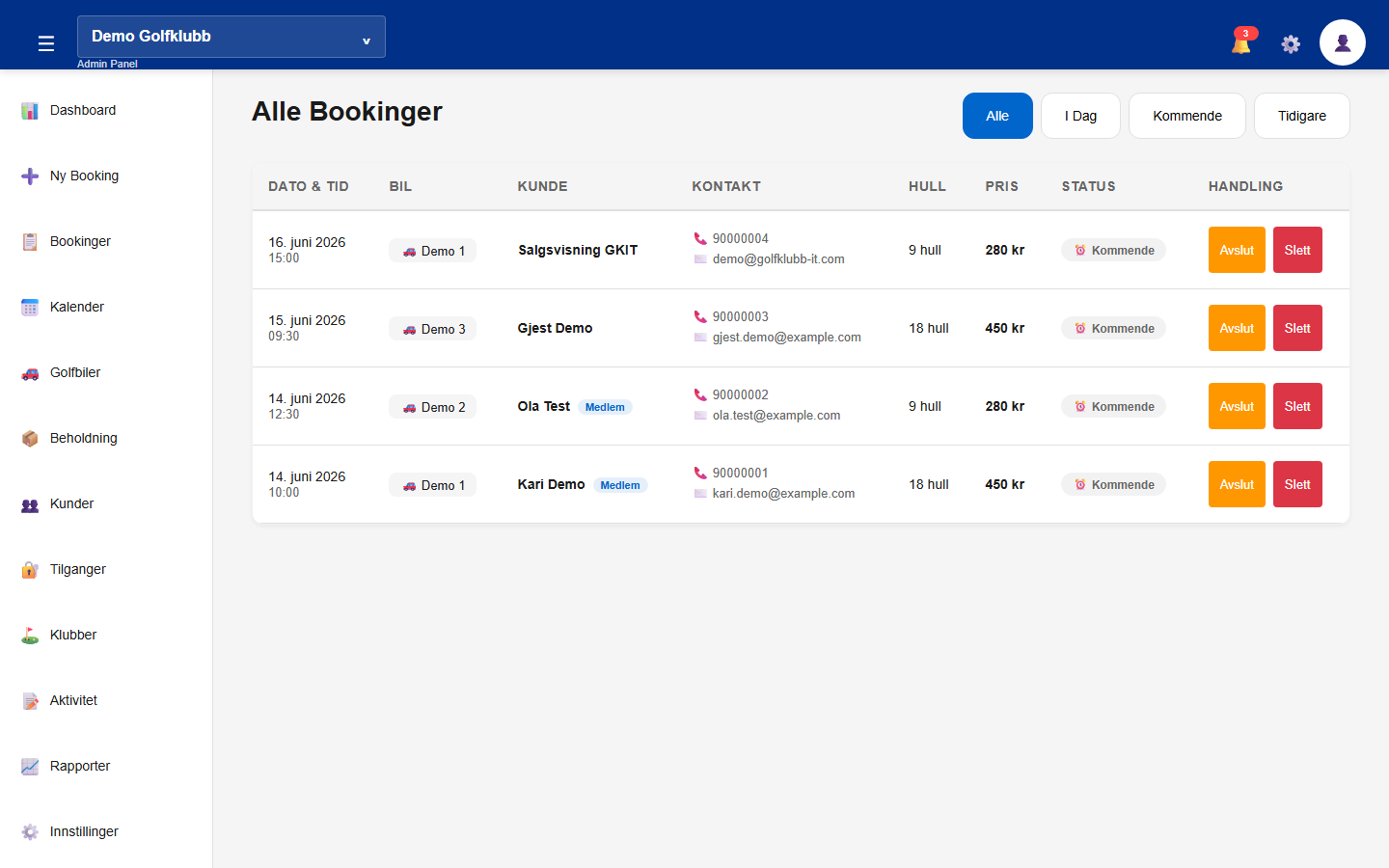
Task: Click the Demo 2 car badge
Action: (x=433, y=407)
